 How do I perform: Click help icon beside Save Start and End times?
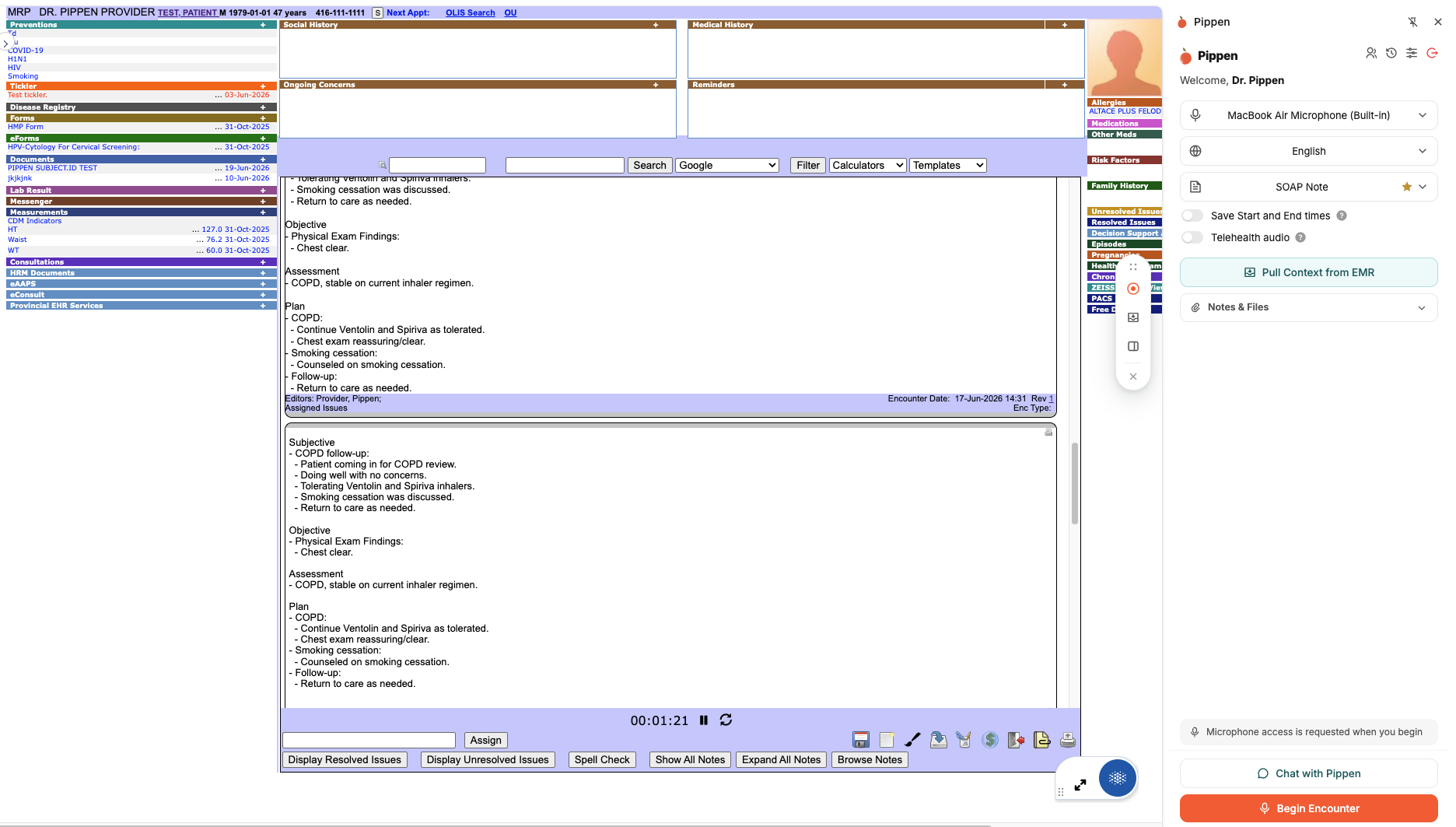point(1342,216)
